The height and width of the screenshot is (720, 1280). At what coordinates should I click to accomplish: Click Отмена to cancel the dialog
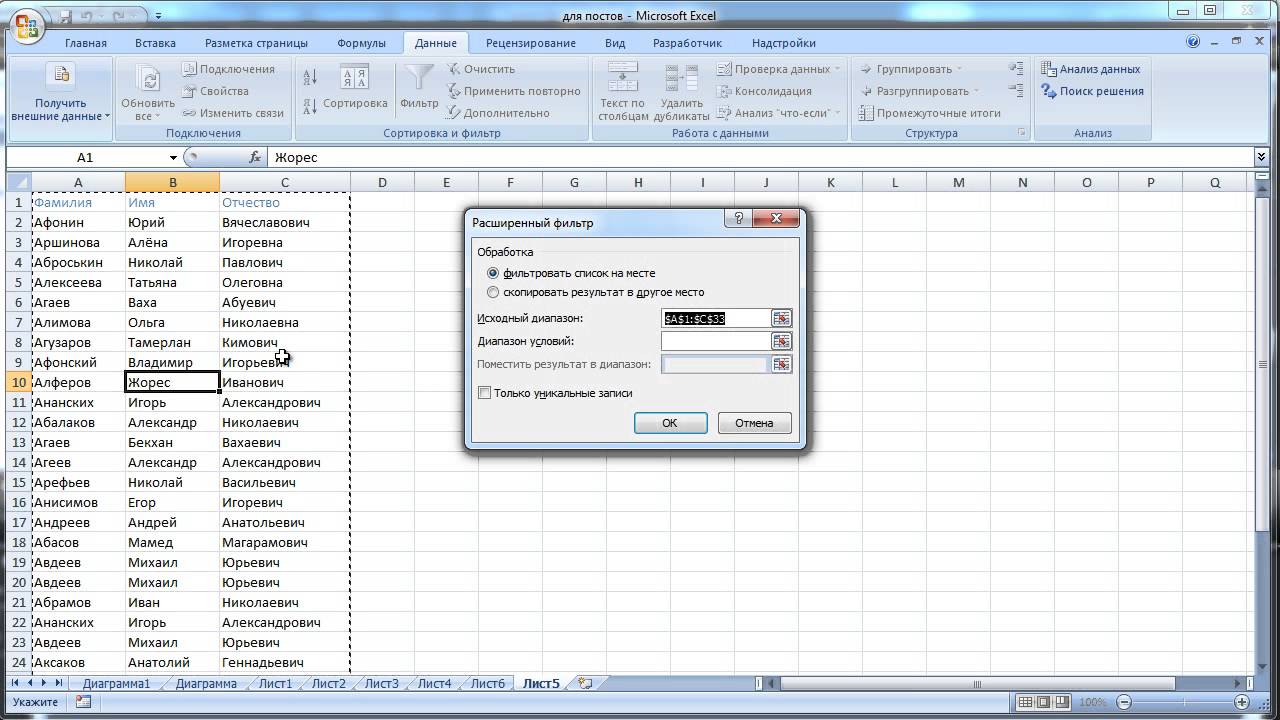pyautogui.click(x=754, y=423)
